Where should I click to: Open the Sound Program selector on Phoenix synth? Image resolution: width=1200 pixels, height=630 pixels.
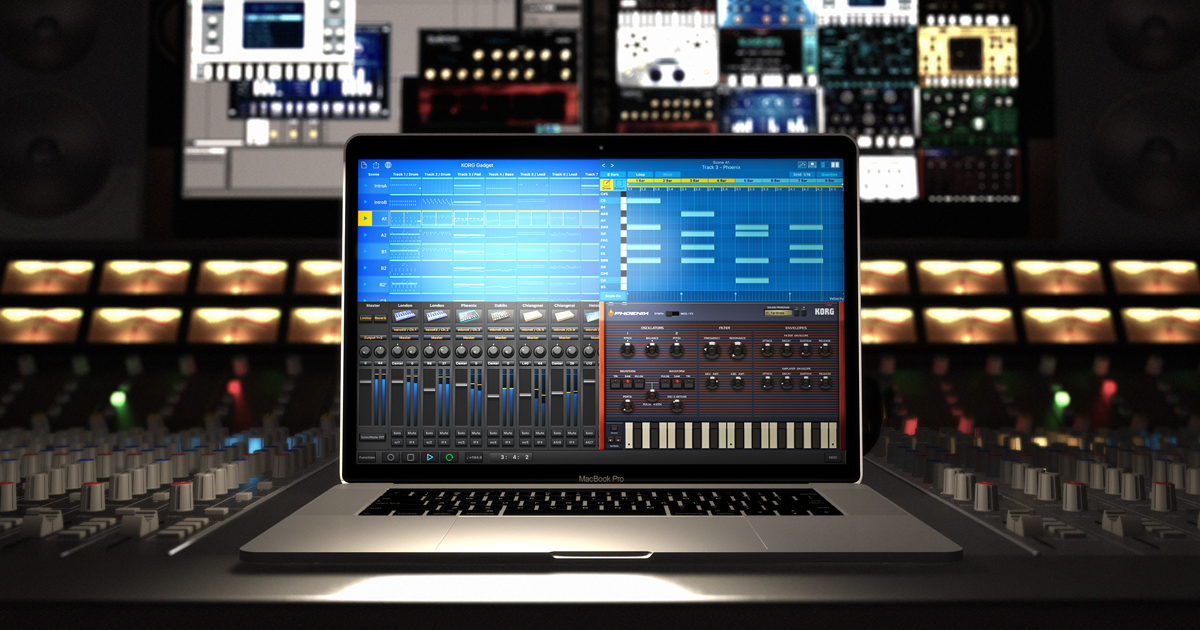[x=779, y=313]
